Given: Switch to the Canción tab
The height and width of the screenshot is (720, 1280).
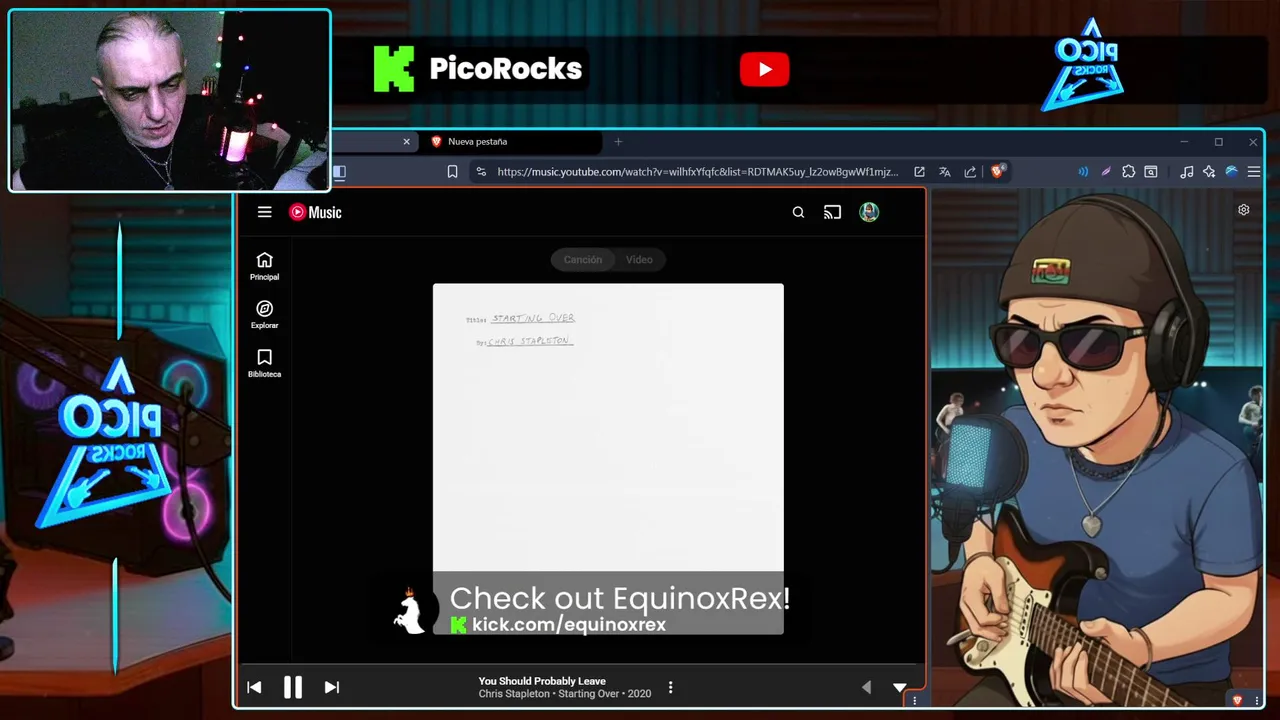Looking at the screenshot, I should point(582,260).
